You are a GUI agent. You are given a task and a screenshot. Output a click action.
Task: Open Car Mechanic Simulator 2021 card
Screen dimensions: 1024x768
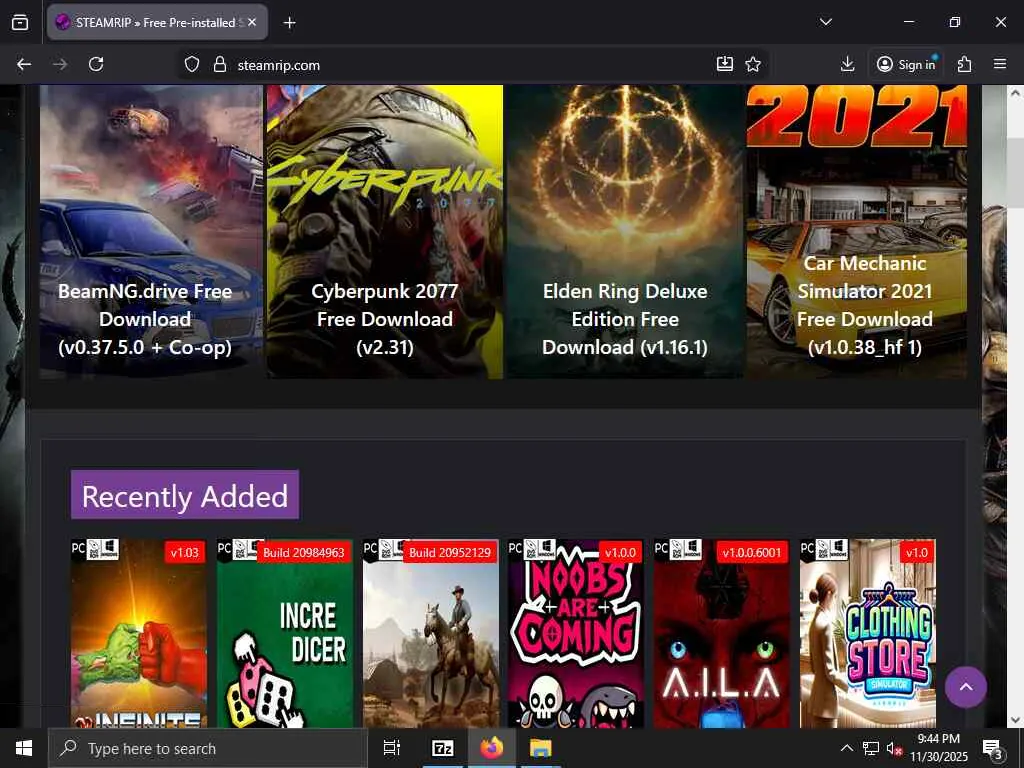(857, 231)
